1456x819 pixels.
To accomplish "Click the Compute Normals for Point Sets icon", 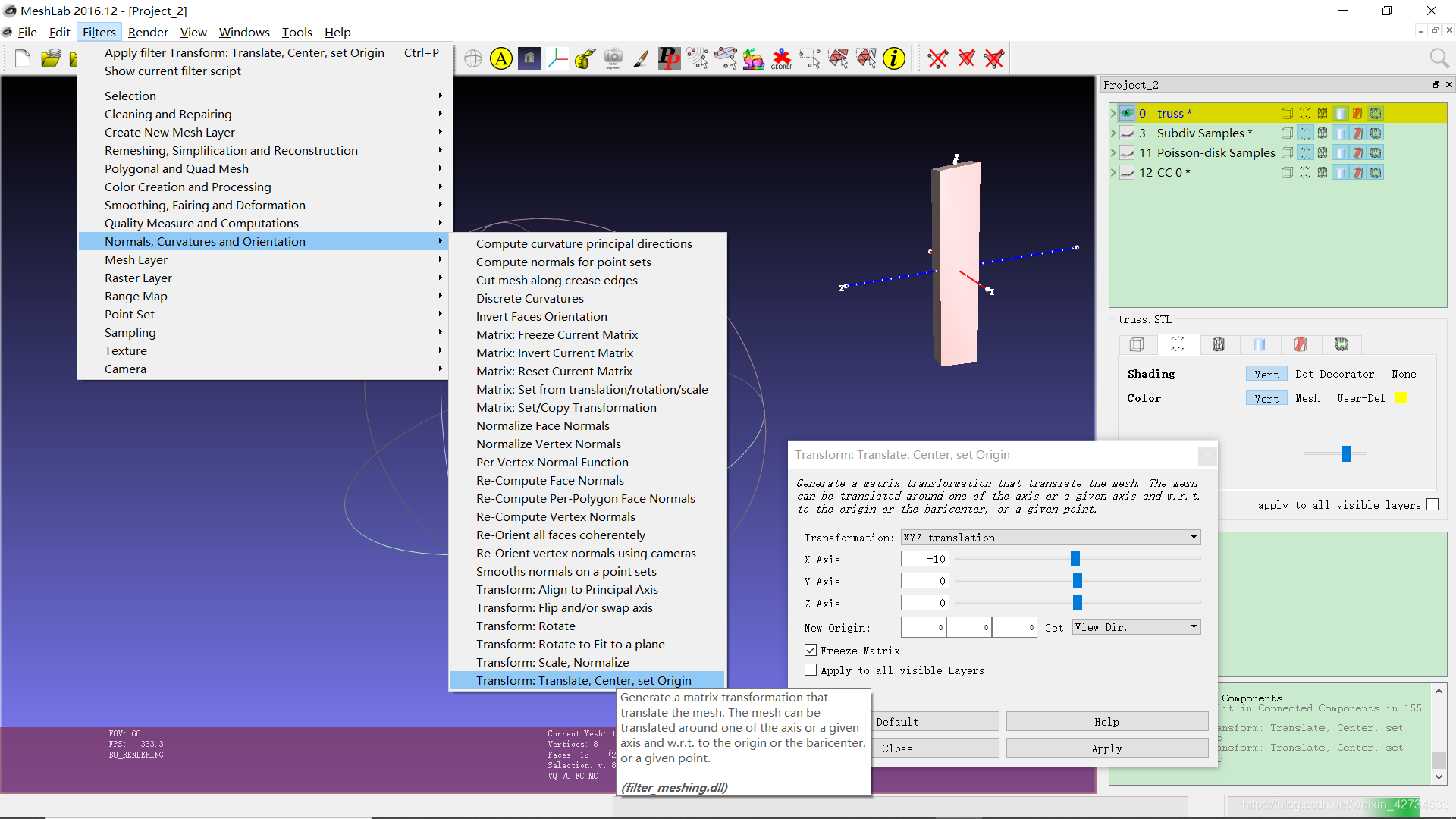I will click(x=563, y=261).
